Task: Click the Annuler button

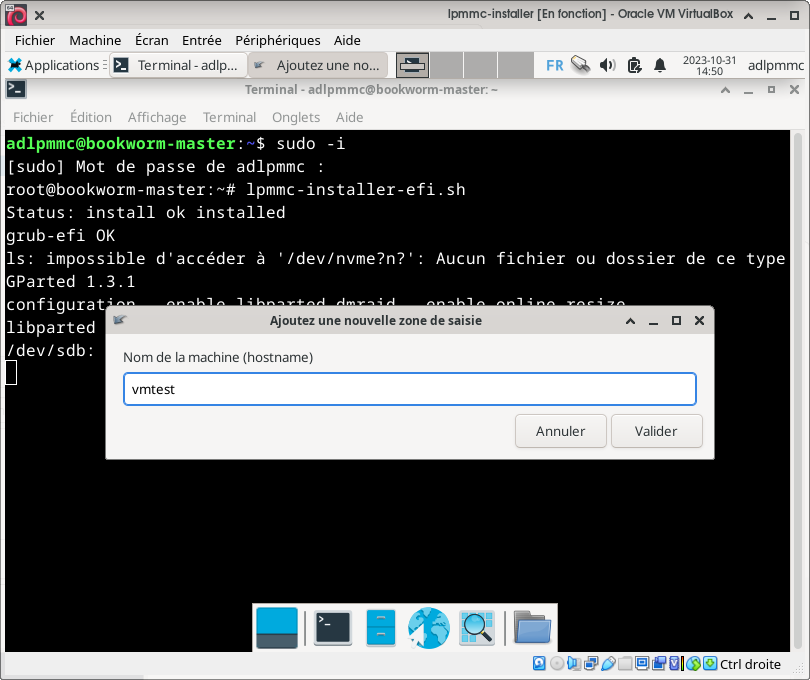Action: [x=560, y=431]
